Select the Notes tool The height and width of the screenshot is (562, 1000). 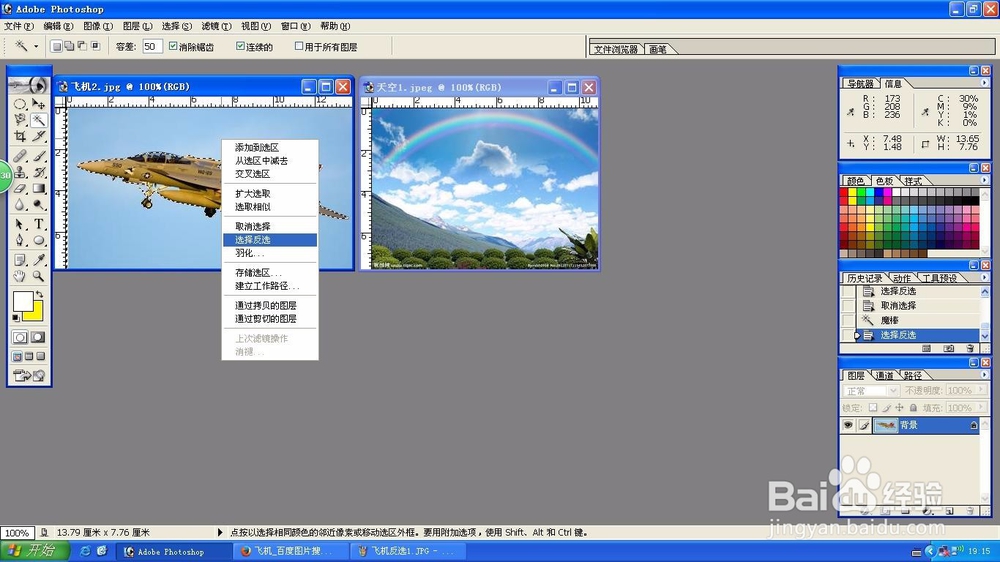20,260
